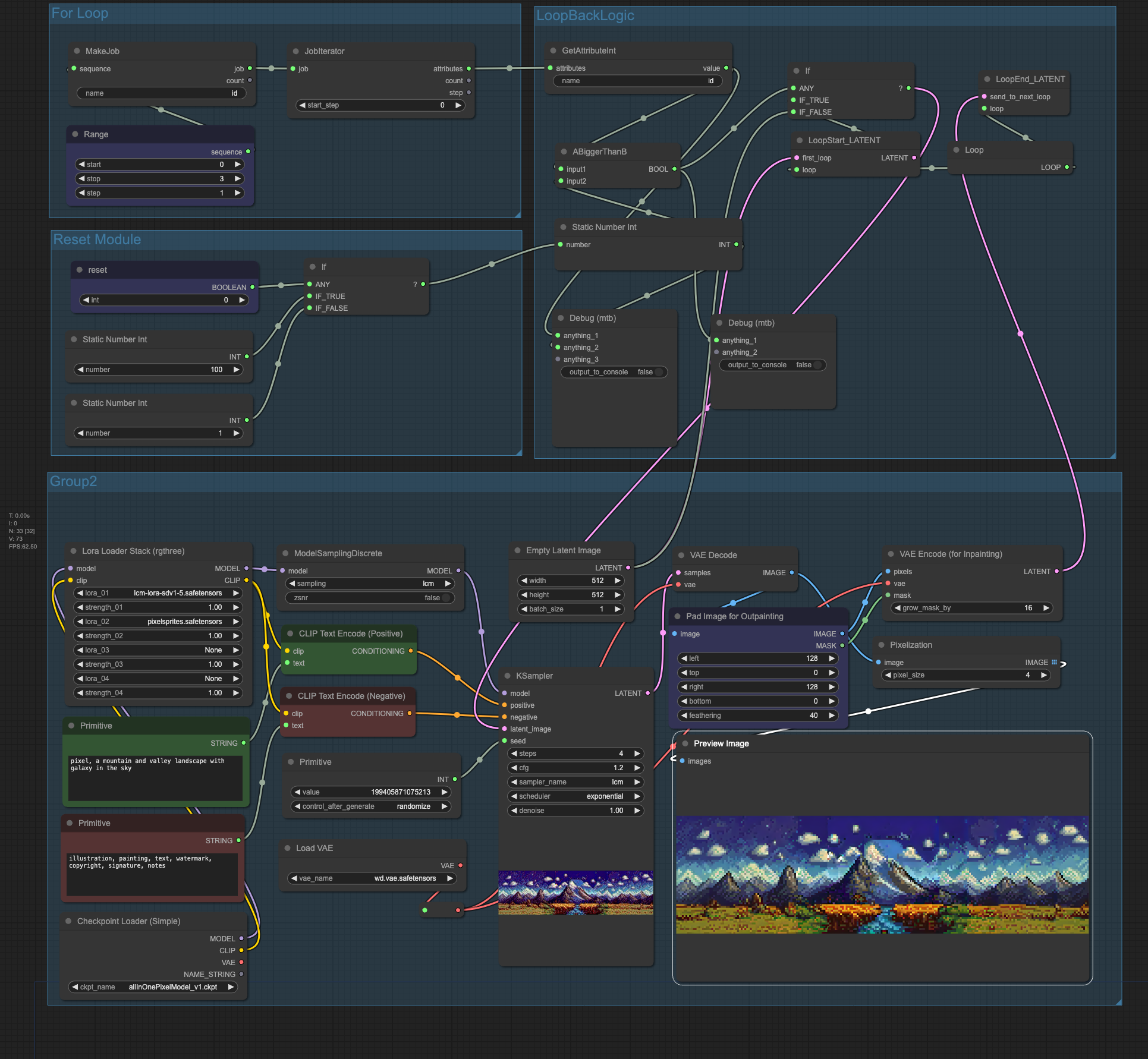This screenshot has height=1059, width=1148.
Task: Collapse the Checkpoint Loader (Simple) node dot
Action: pos(69,921)
